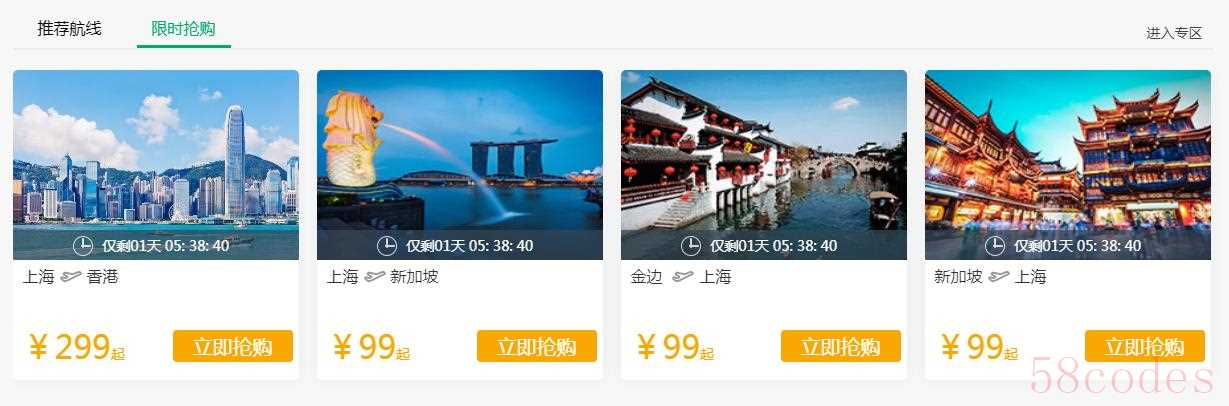
Task: Click airplane icon between 新加坡 and 上海
Action: click(999, 277)
